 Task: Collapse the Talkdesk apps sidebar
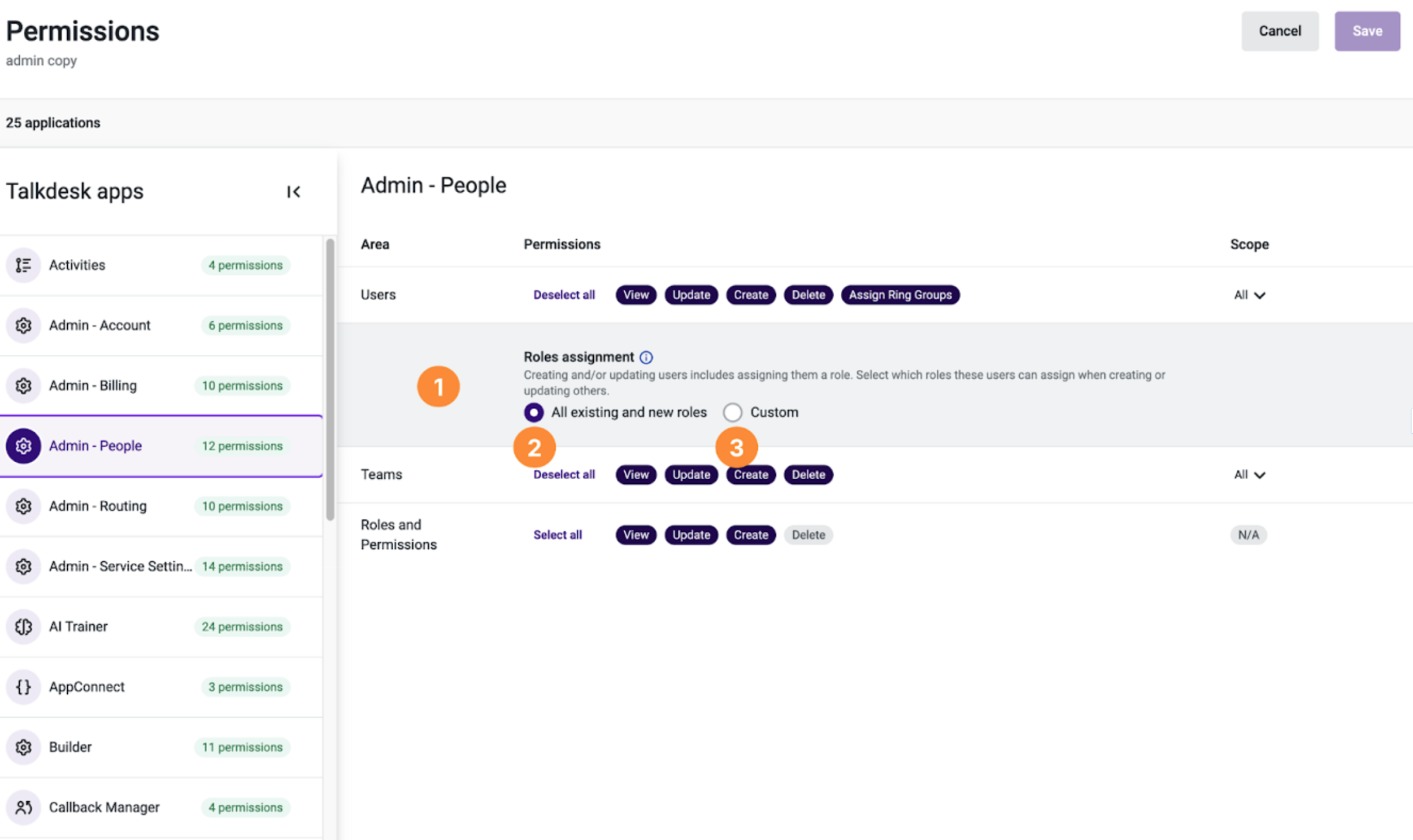[x=294, y=192]
